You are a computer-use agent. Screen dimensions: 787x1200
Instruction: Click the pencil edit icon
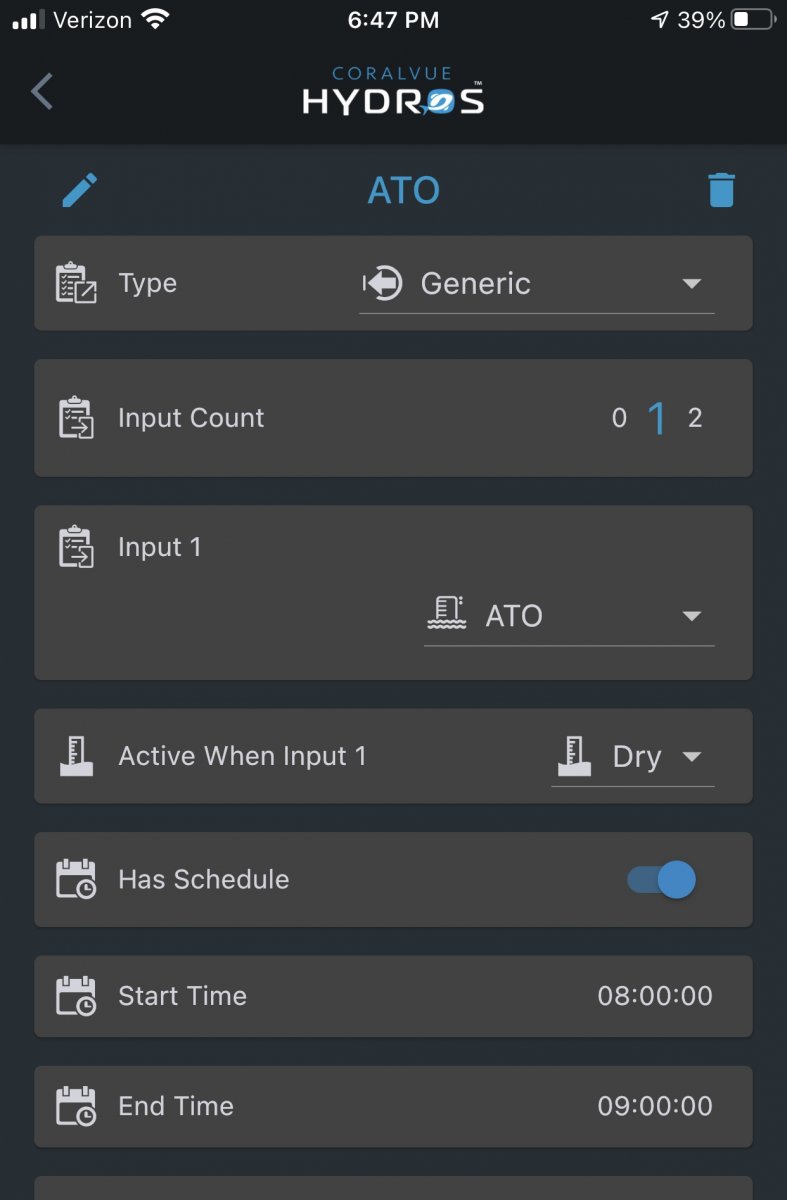[x=80, y=190]
